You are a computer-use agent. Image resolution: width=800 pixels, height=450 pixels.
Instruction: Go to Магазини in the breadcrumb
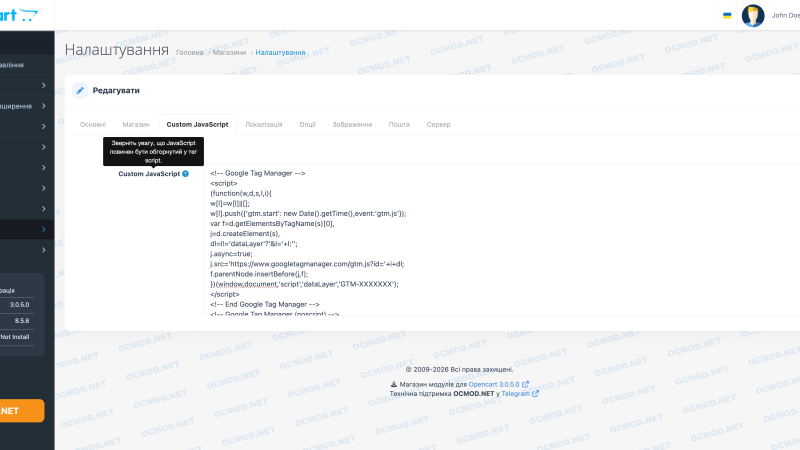tap(229, 53)
